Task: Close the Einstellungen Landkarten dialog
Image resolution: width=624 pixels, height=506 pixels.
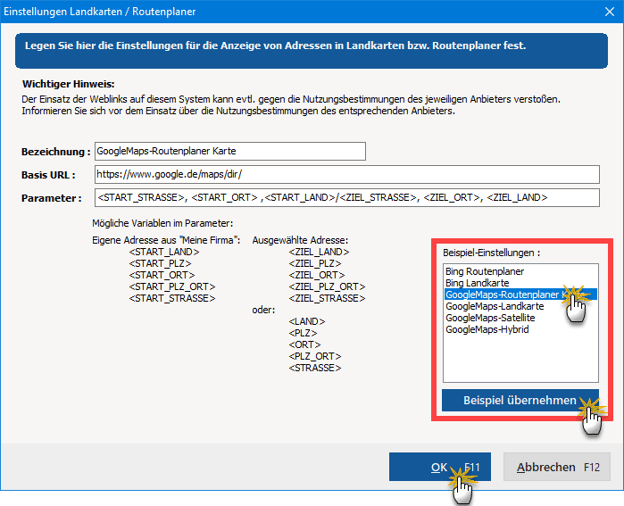Action: [609, 12]
